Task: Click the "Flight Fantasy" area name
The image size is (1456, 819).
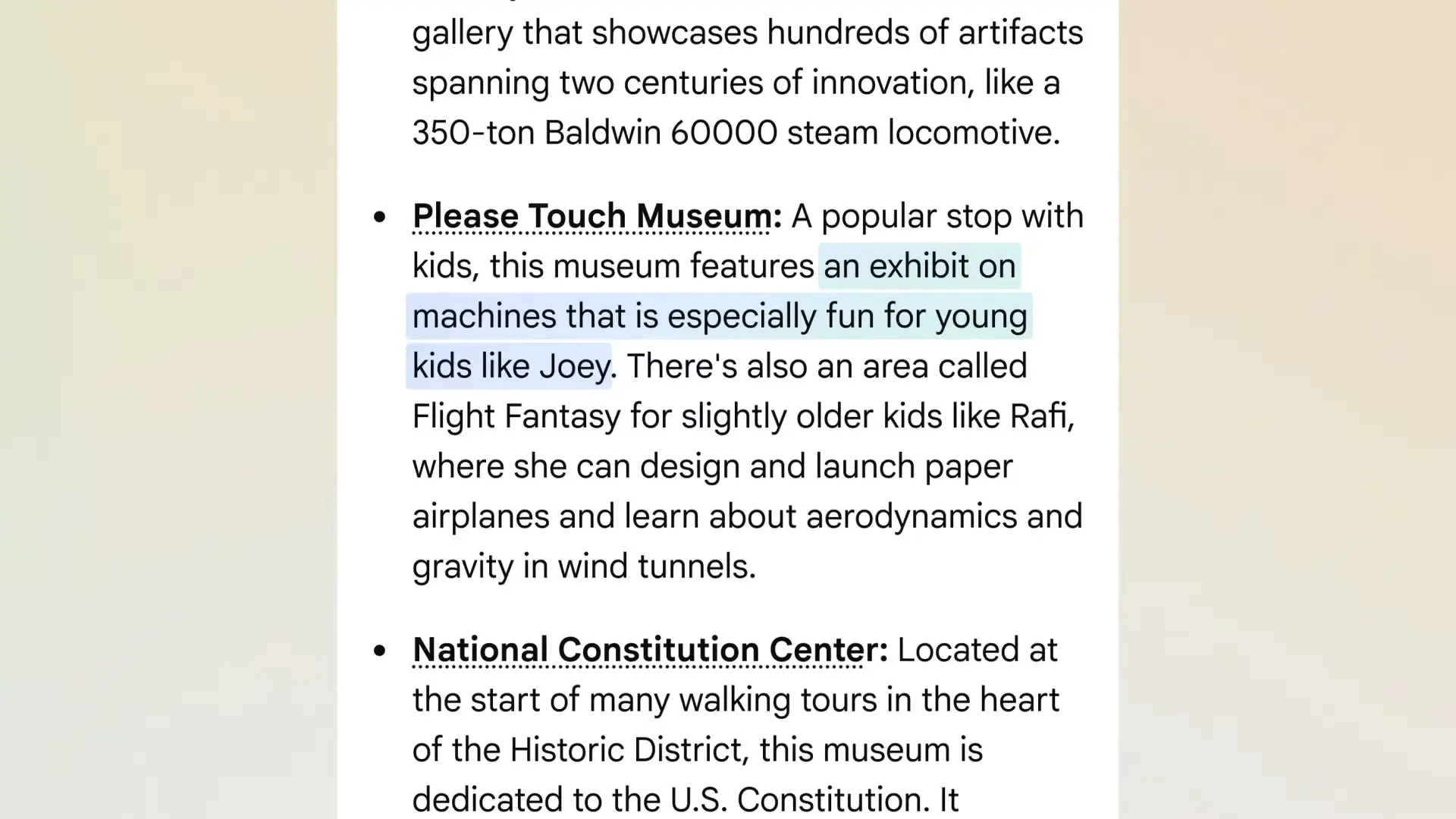Action: pyautogui.click(x=516, y=416)
